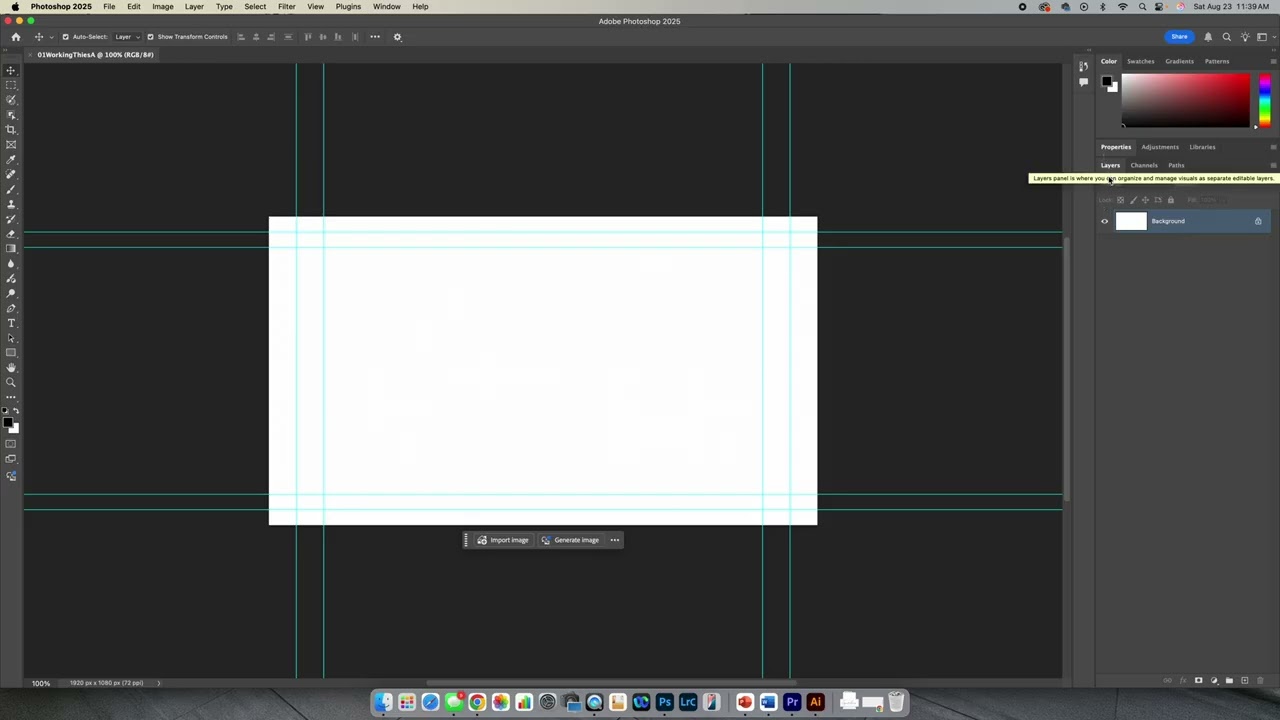
Task: Select the Object Selection tool
Action: (11, 115)
